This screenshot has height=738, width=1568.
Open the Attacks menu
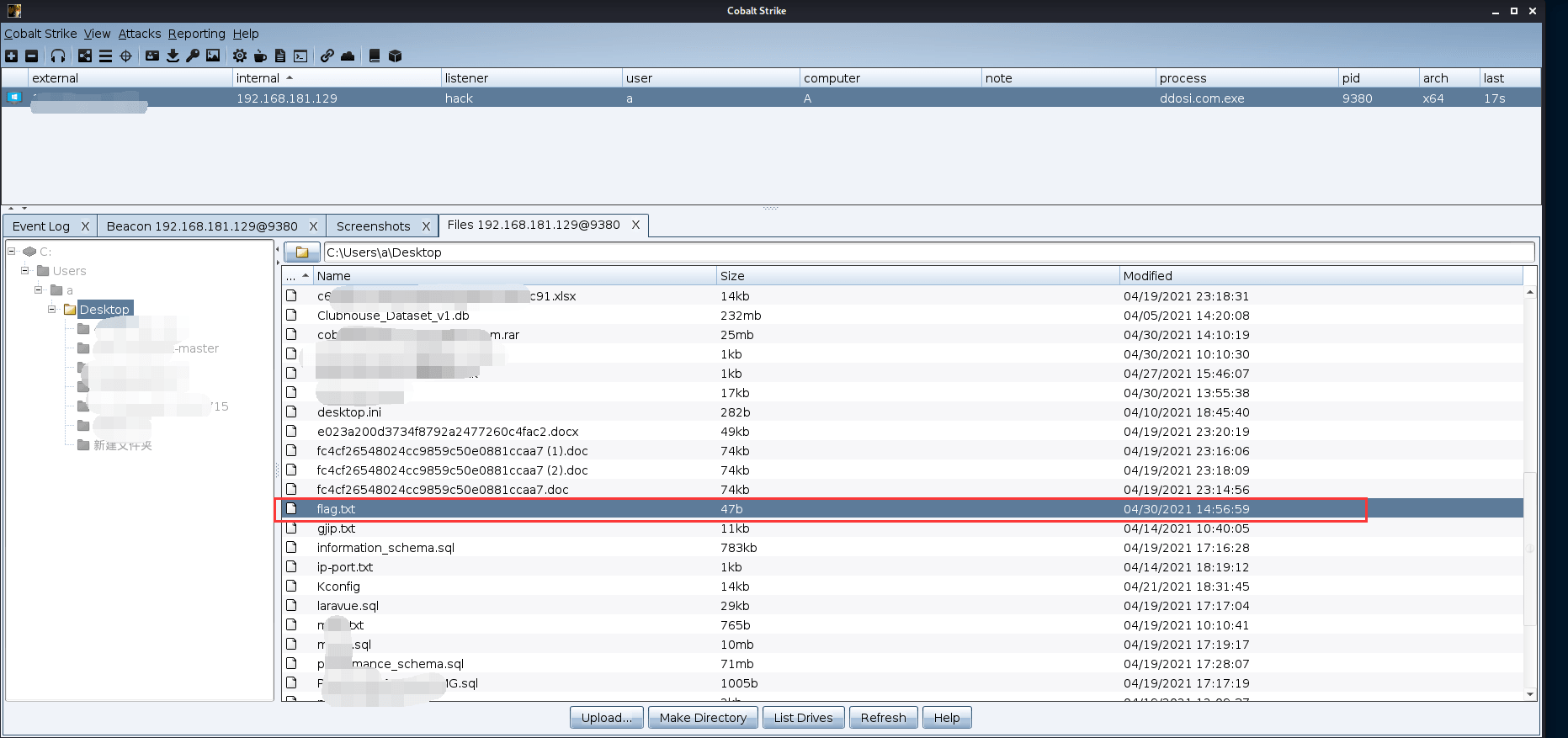(140, 34)
